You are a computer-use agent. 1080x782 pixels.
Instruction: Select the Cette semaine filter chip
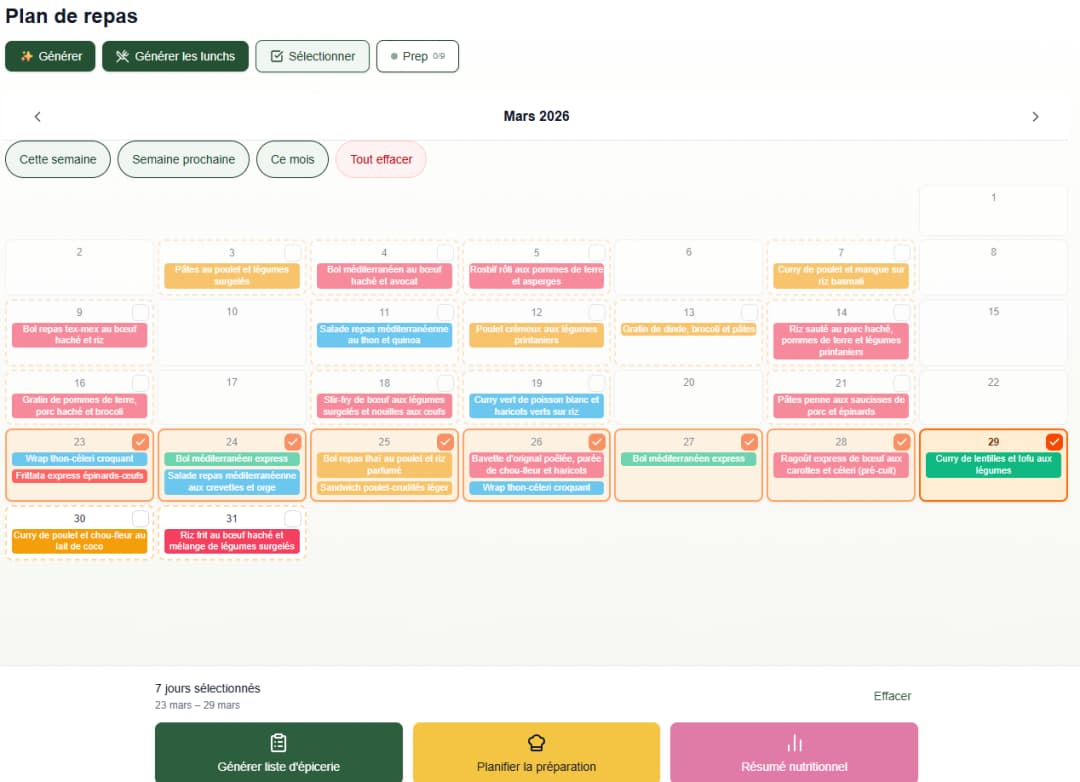click(x=57, y=159)
